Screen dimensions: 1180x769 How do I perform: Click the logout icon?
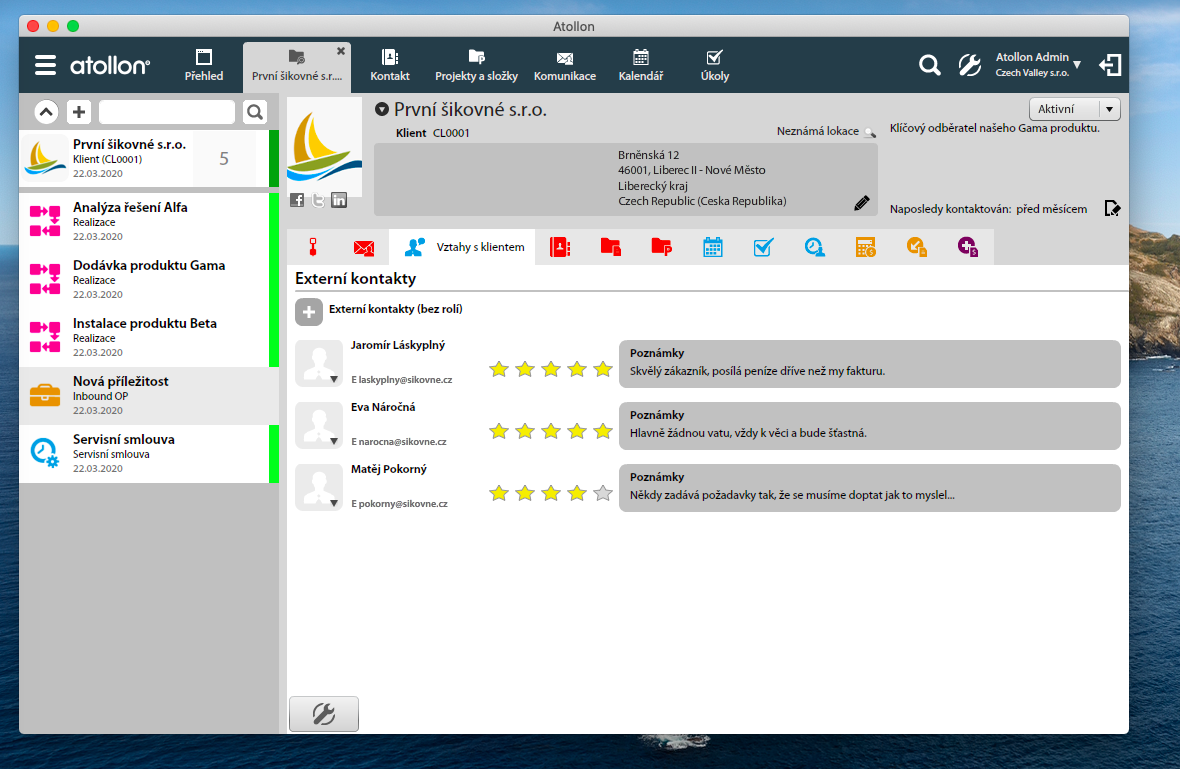[x=1109, y=65]
